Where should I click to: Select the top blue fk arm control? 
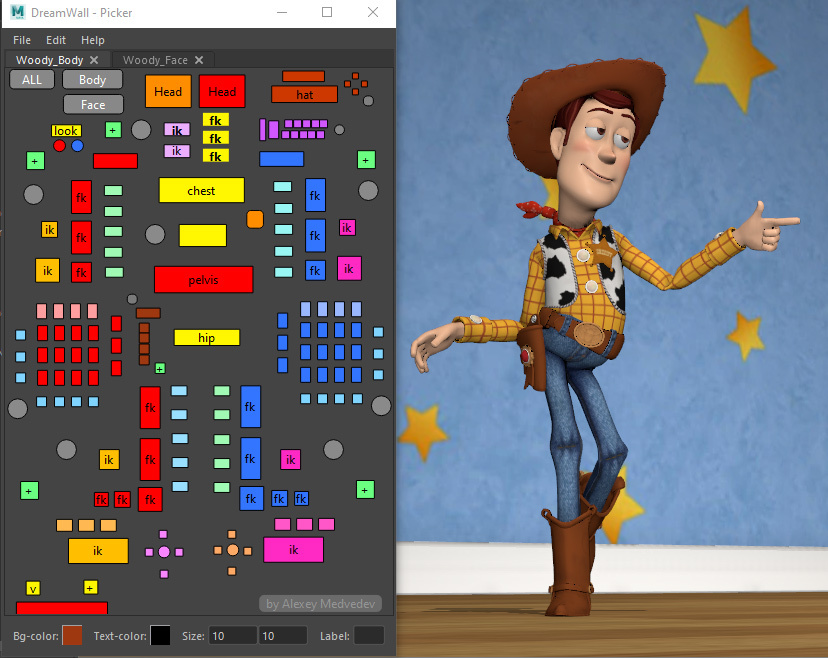coord(315,195)
